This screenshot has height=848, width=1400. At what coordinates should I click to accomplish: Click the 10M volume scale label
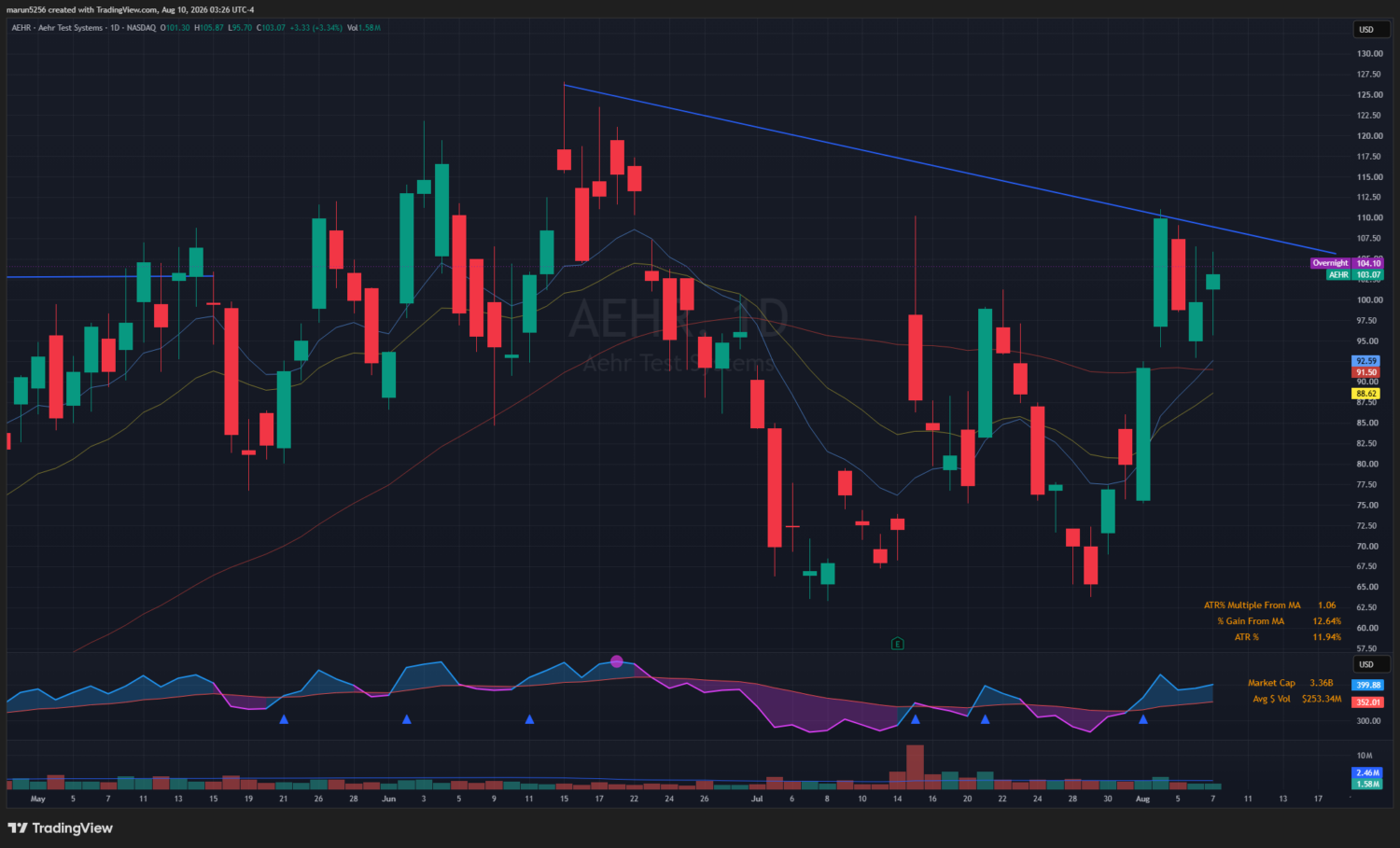coord(1365,756)
